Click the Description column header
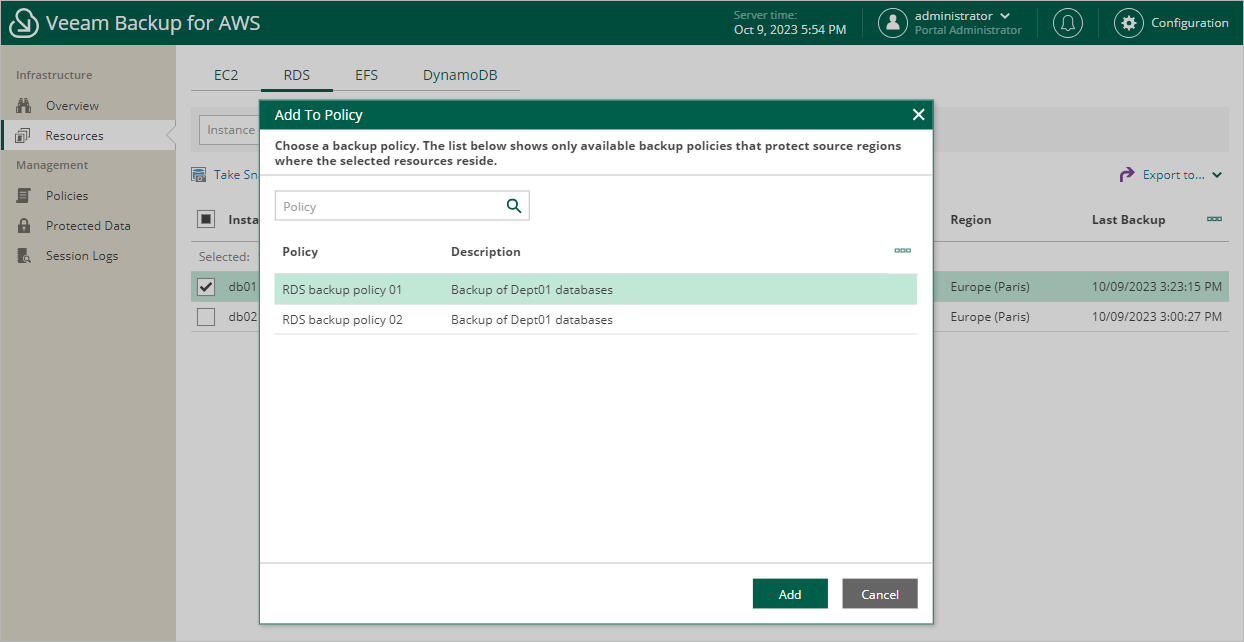 (486, 252)
